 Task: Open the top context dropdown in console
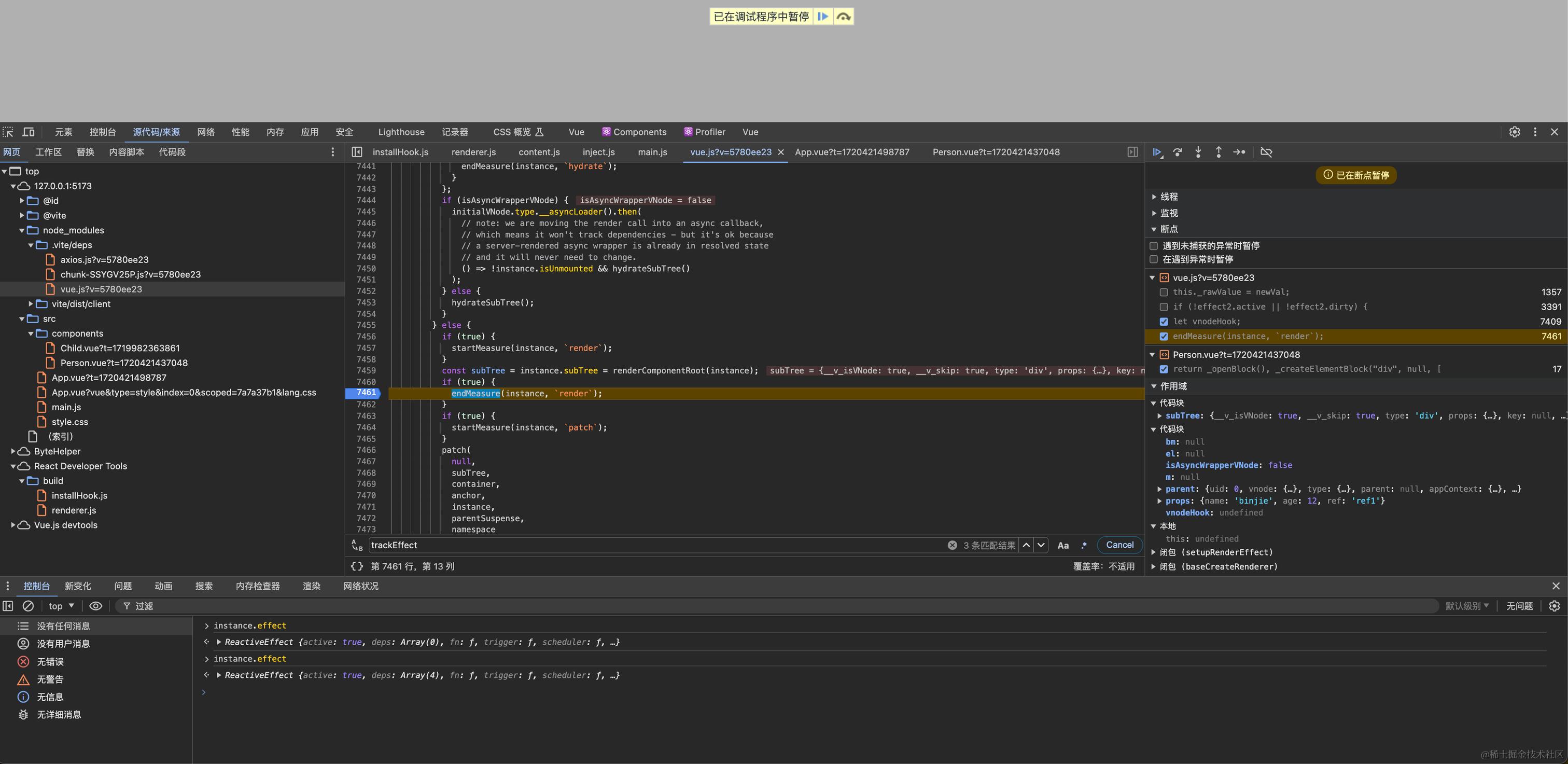pos(61,606)
